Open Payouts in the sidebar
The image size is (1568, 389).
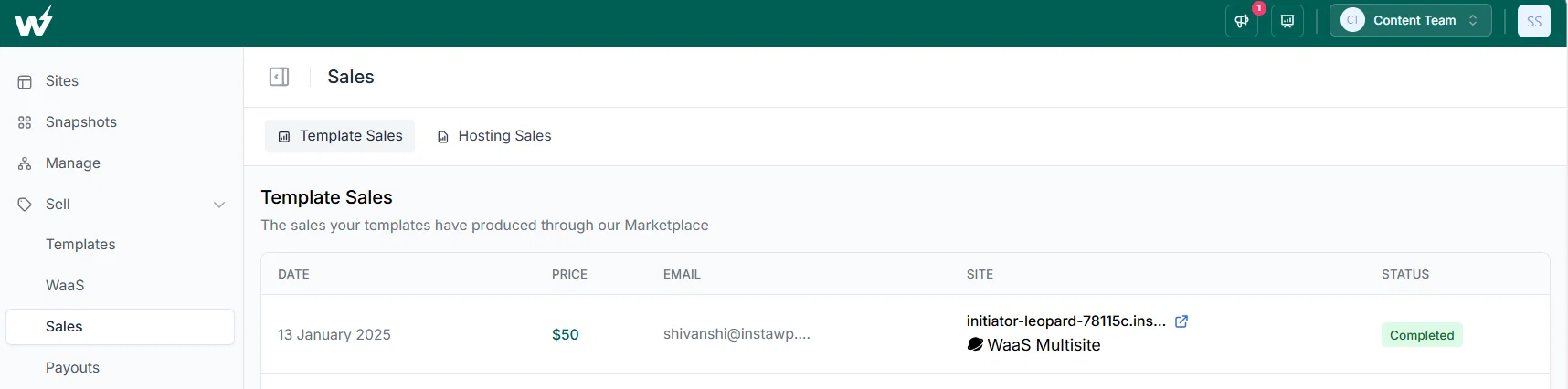tap(72, 368)
